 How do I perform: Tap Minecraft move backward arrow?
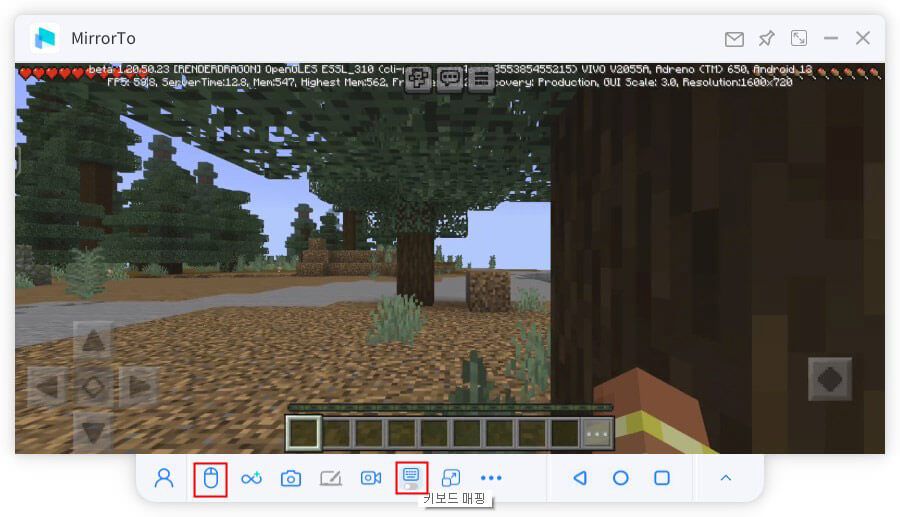click(x=93, y=433)
